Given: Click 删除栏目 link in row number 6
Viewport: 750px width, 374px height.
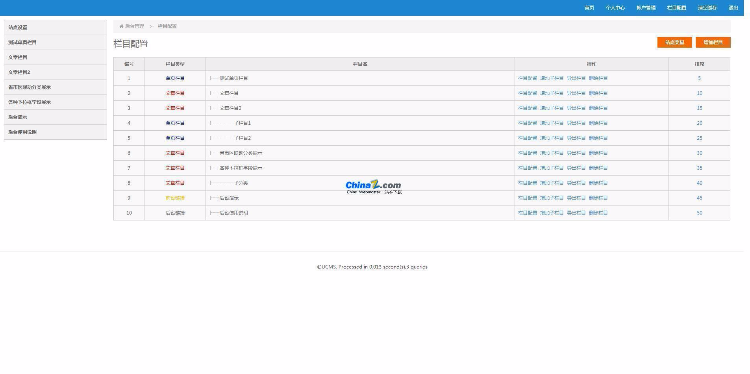Looking at the screenshot, I should coord(598,153).
